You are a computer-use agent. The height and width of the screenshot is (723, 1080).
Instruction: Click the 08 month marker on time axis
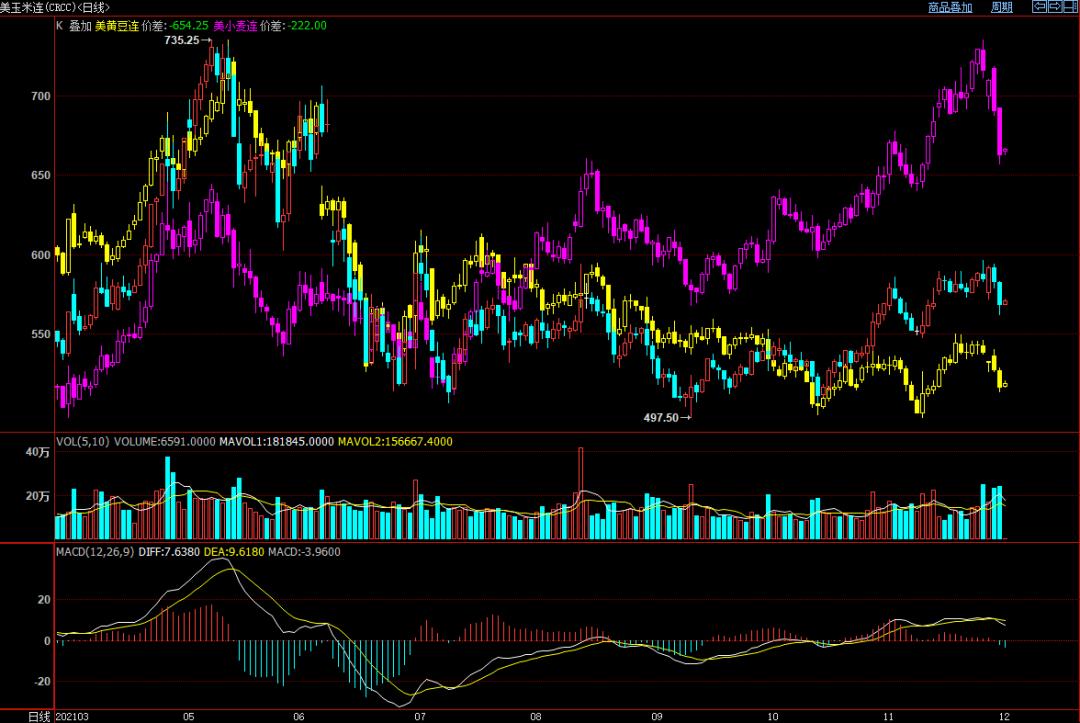(x=536, y=717)
